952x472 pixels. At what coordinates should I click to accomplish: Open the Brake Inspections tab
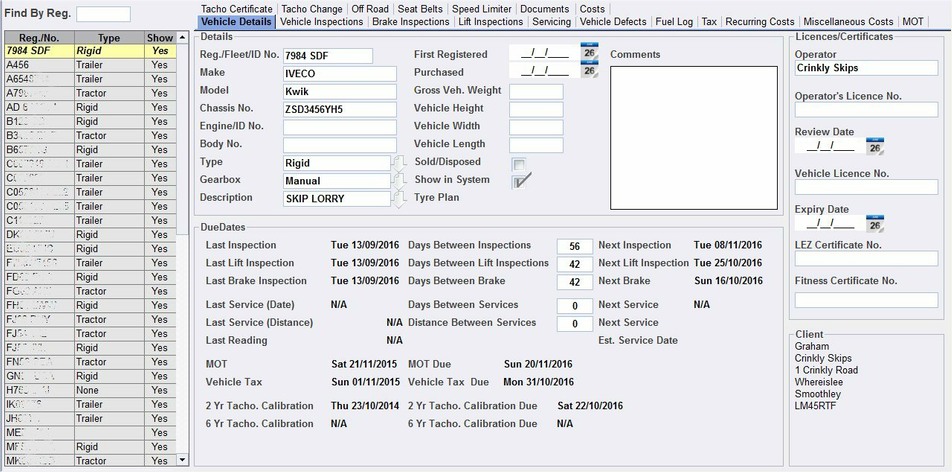[411, 22]
